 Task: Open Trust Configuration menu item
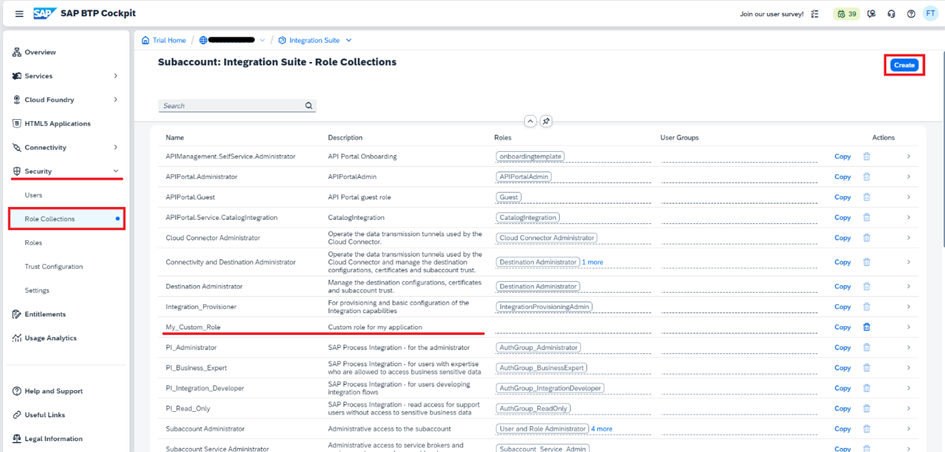(x=54, y=266)
